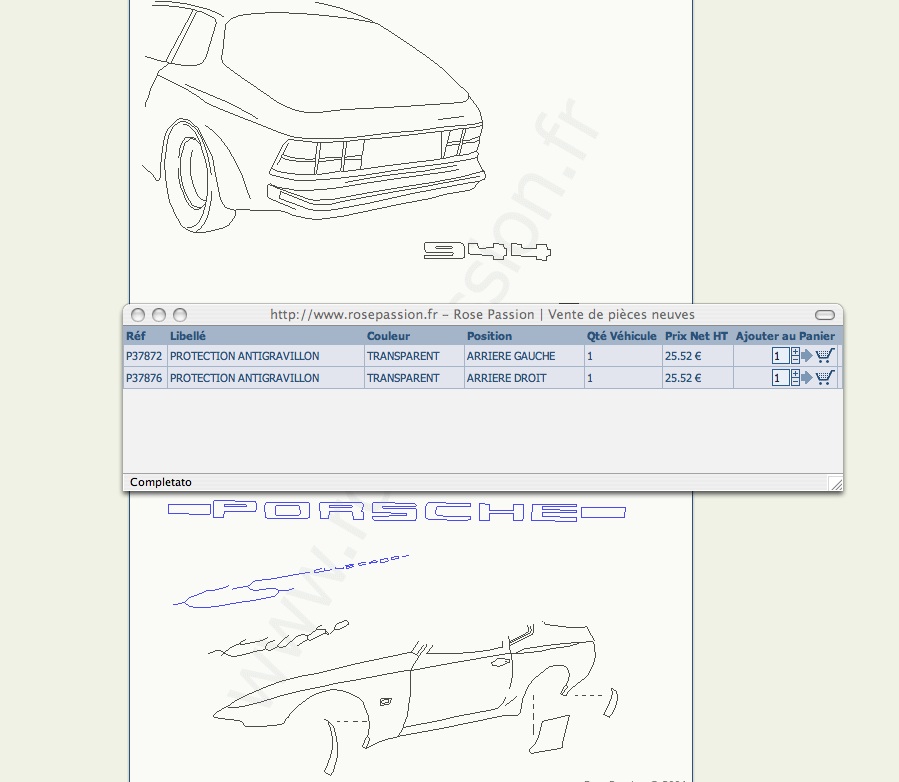Click the arrow icon in the P37876 row

click(807, 378)
